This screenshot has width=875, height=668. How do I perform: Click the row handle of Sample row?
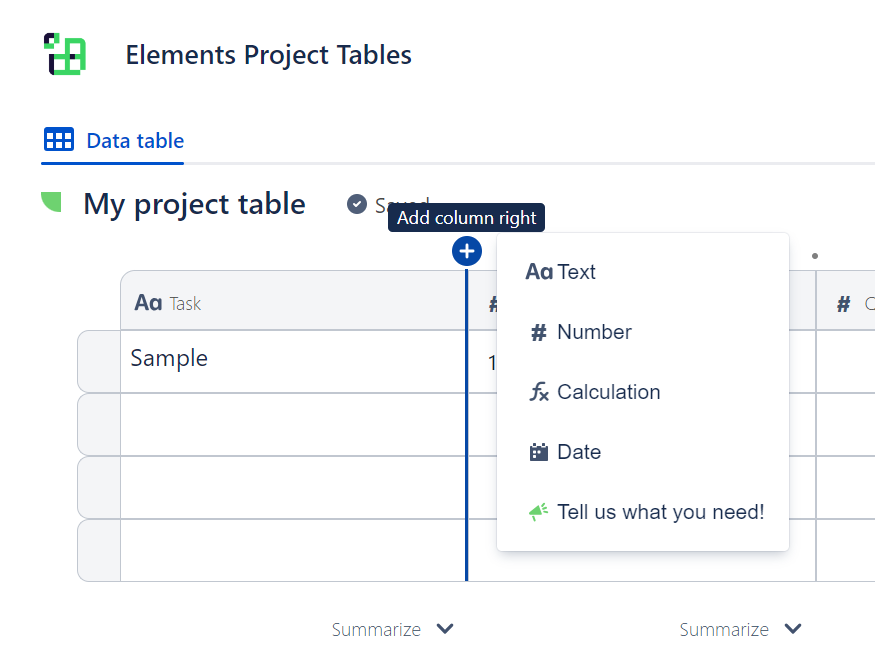(99, 361)
